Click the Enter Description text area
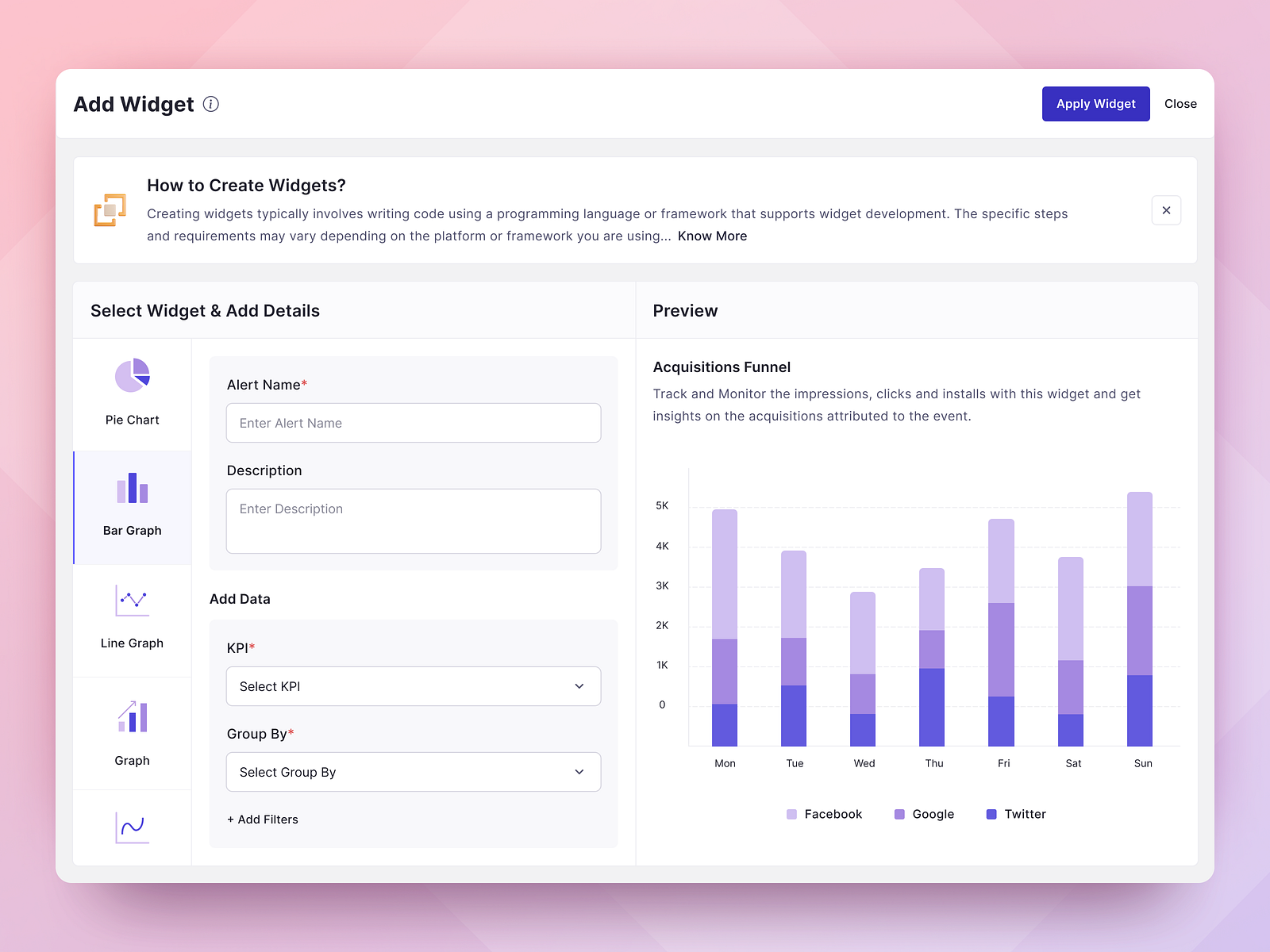Image resolution: width=1270 pixels, height=952 pixels. 413,521
